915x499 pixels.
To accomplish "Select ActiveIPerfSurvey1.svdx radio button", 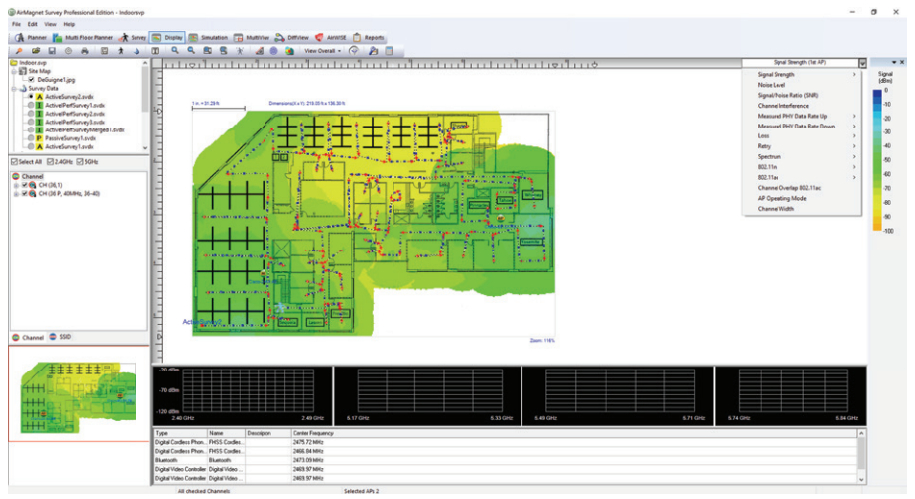I will 31,106.
